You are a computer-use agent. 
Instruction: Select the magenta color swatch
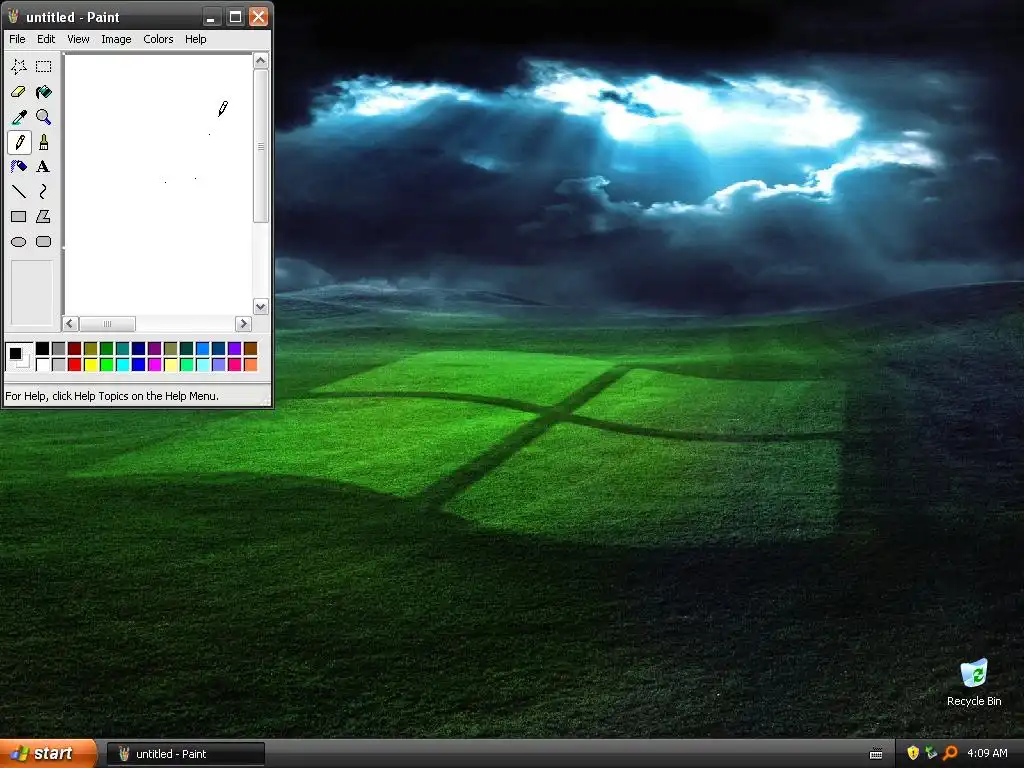[155, 364]
